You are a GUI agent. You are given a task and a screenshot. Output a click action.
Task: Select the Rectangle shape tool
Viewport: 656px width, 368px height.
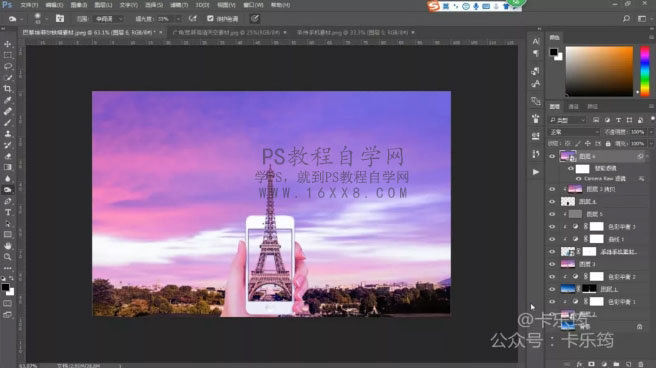pos(8,235)
